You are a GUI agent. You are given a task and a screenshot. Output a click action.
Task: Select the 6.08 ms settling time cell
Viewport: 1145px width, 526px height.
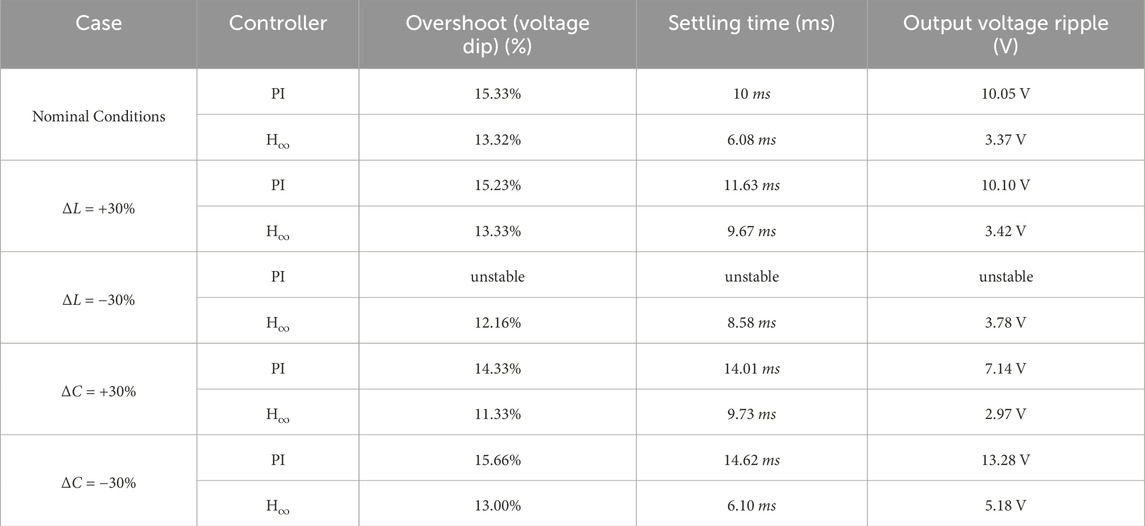point(751,139)
